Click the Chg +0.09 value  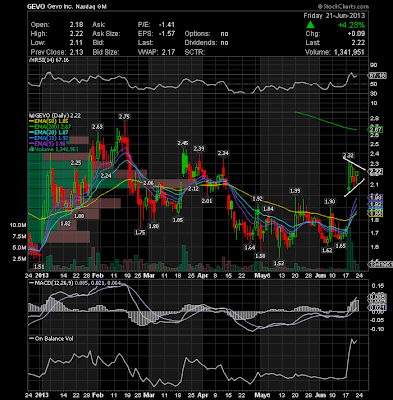pos(356,33)
